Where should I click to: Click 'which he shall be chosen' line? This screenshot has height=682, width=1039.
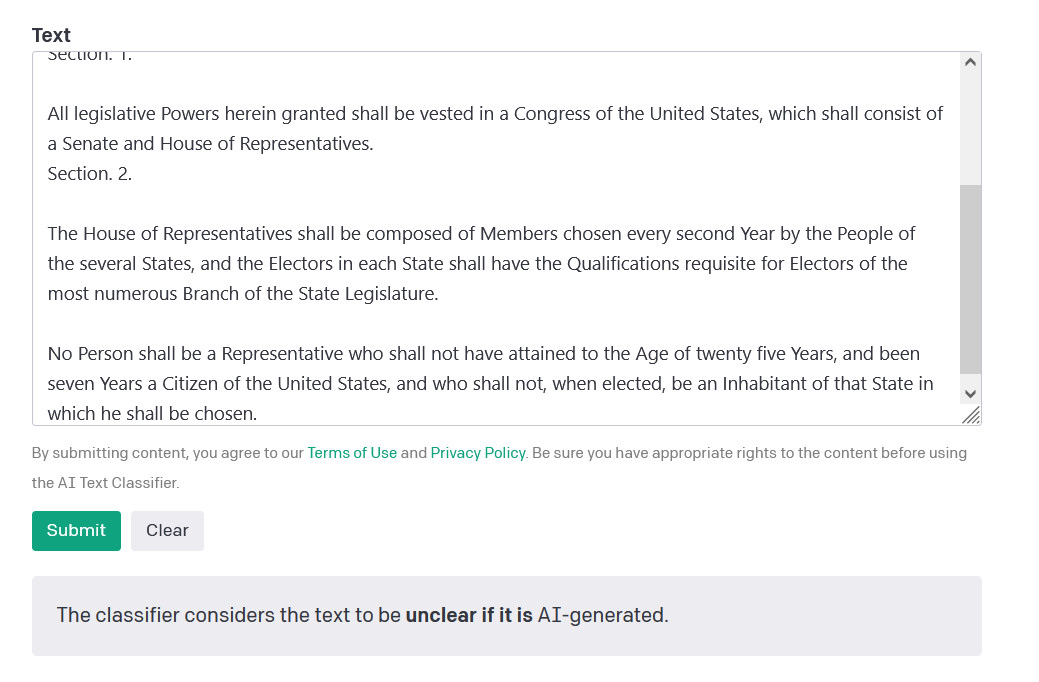coord(152,414)
